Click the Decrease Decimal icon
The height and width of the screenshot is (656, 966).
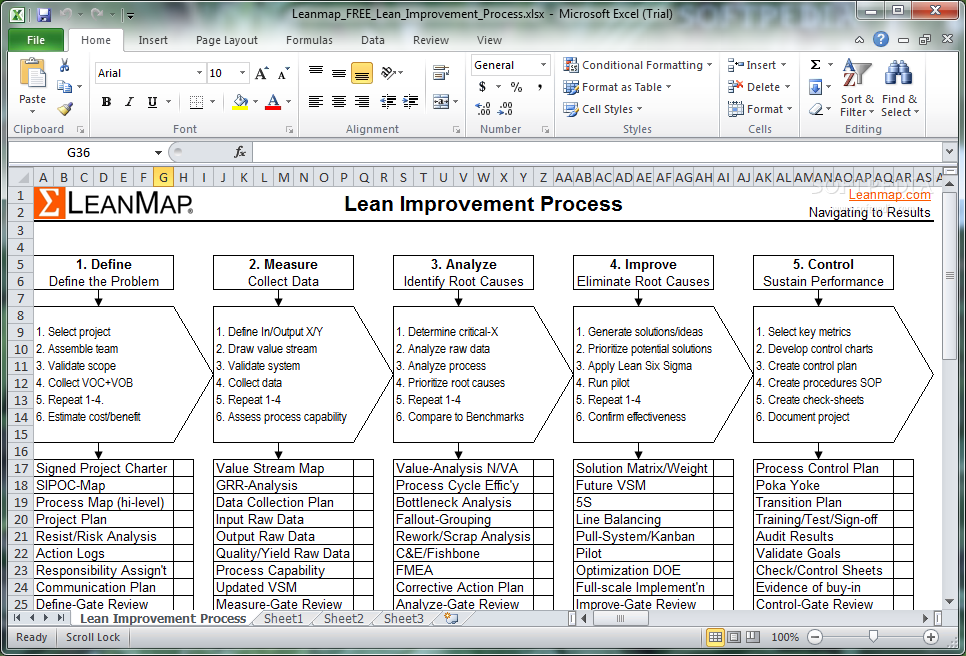(505, 109)
